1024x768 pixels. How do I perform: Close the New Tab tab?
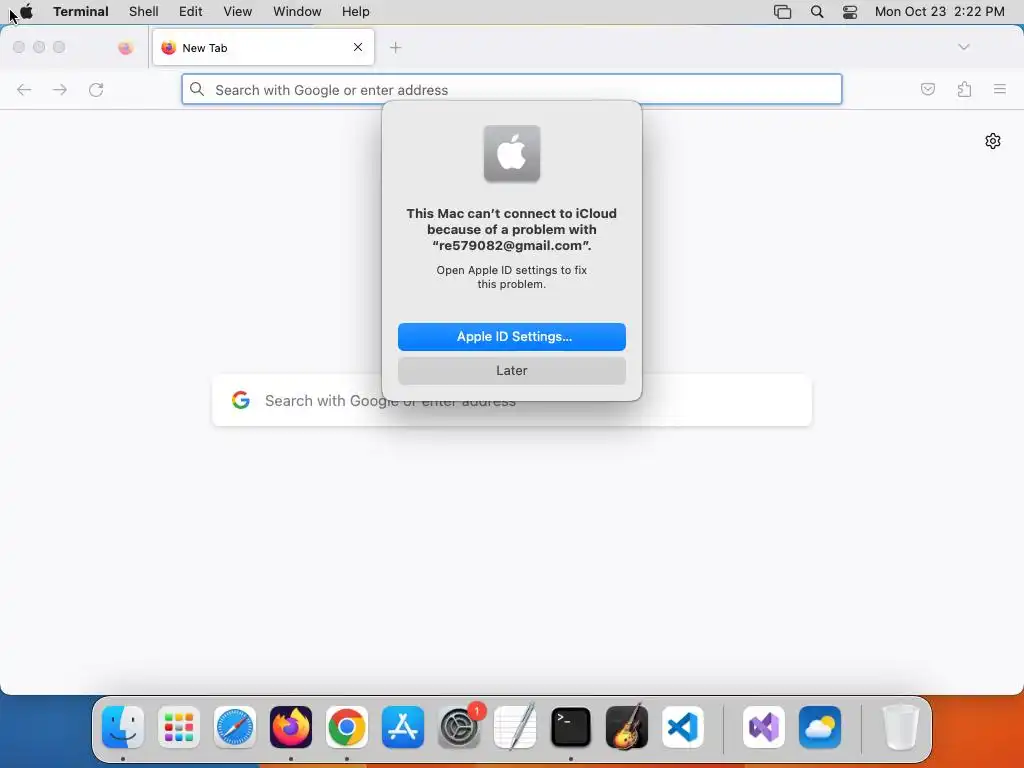click(358, 47)
